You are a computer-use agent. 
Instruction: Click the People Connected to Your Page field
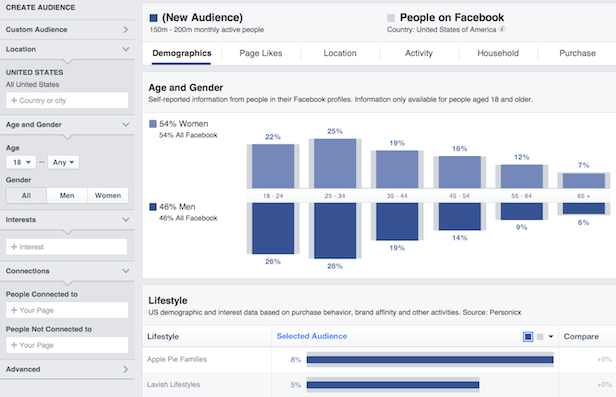click(x=67, y=310)
